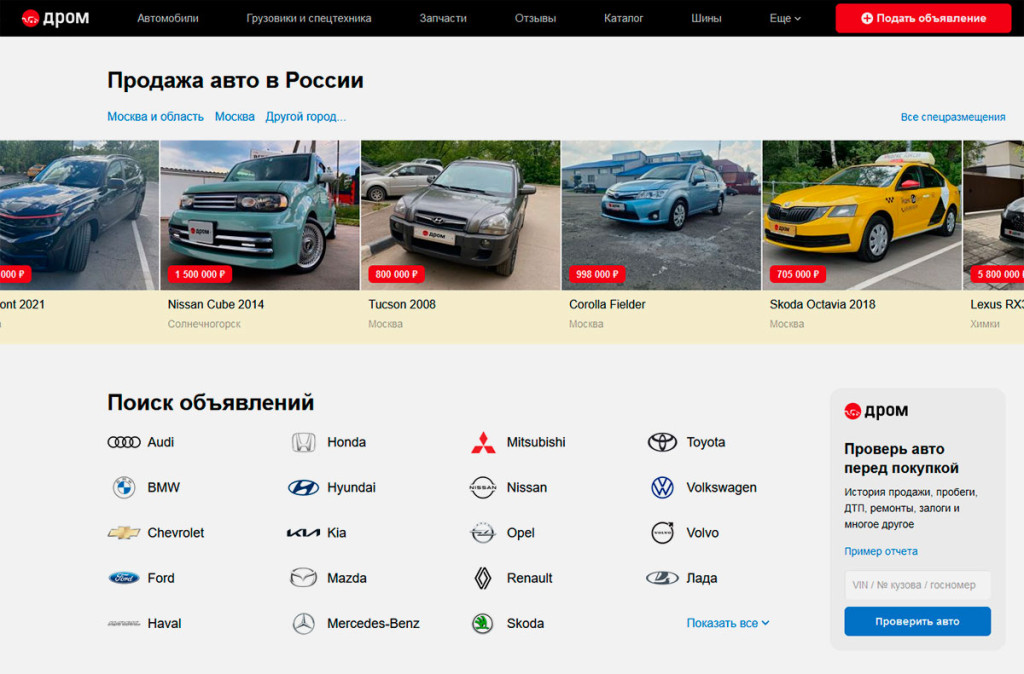Click the Audi rings logo icon
1024x674 pixels.
point(124,442)
